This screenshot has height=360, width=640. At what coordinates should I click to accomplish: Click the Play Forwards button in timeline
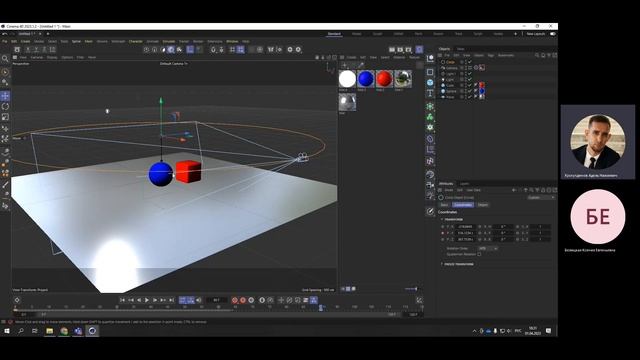(x=147, y=300)
